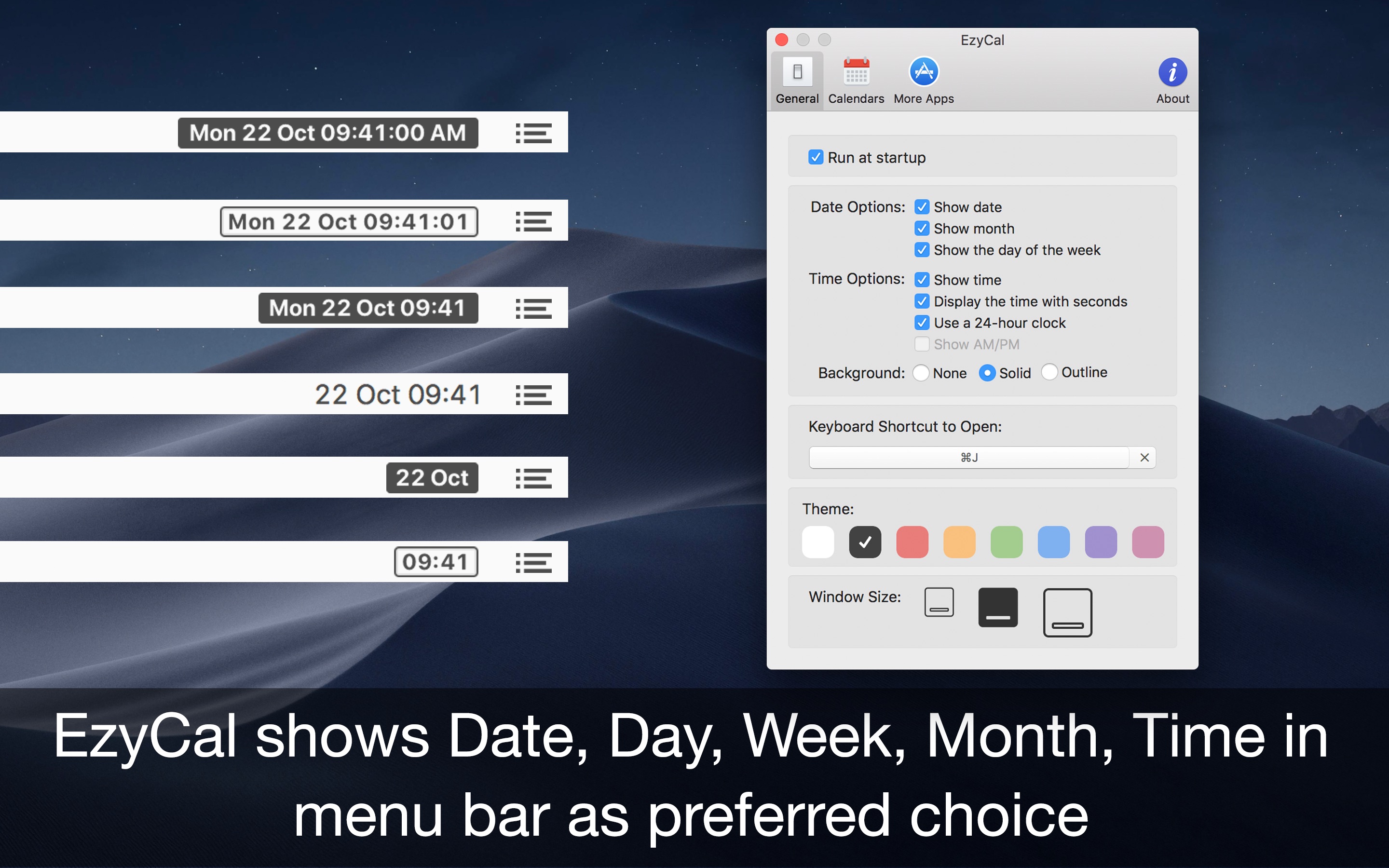Image resolution: width=1389 pixels, height=868 pixels.
Task: Pick the purple theme color swatch
Action: [x=1100, y=542]
